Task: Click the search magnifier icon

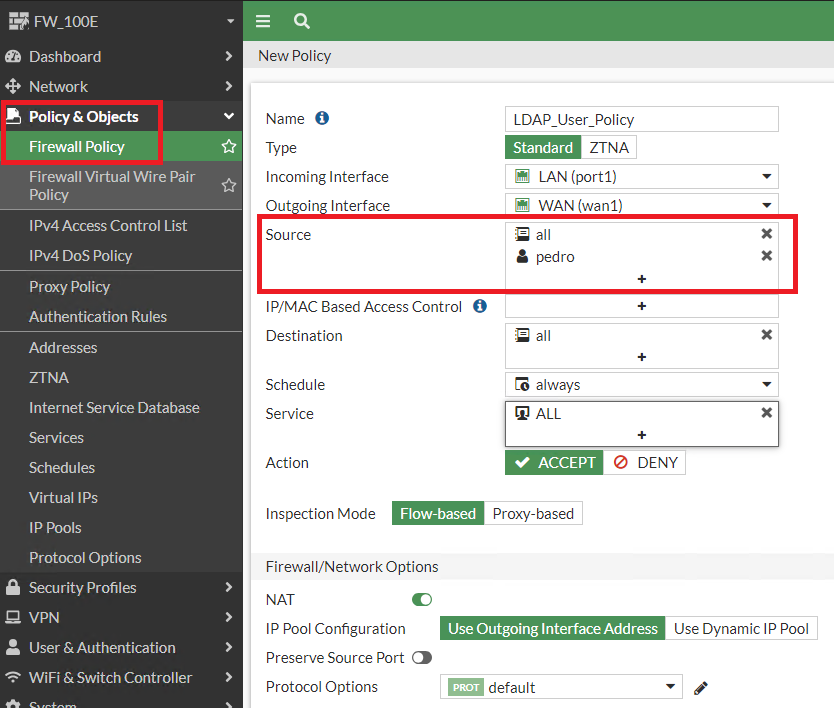Action: point(301,21)
